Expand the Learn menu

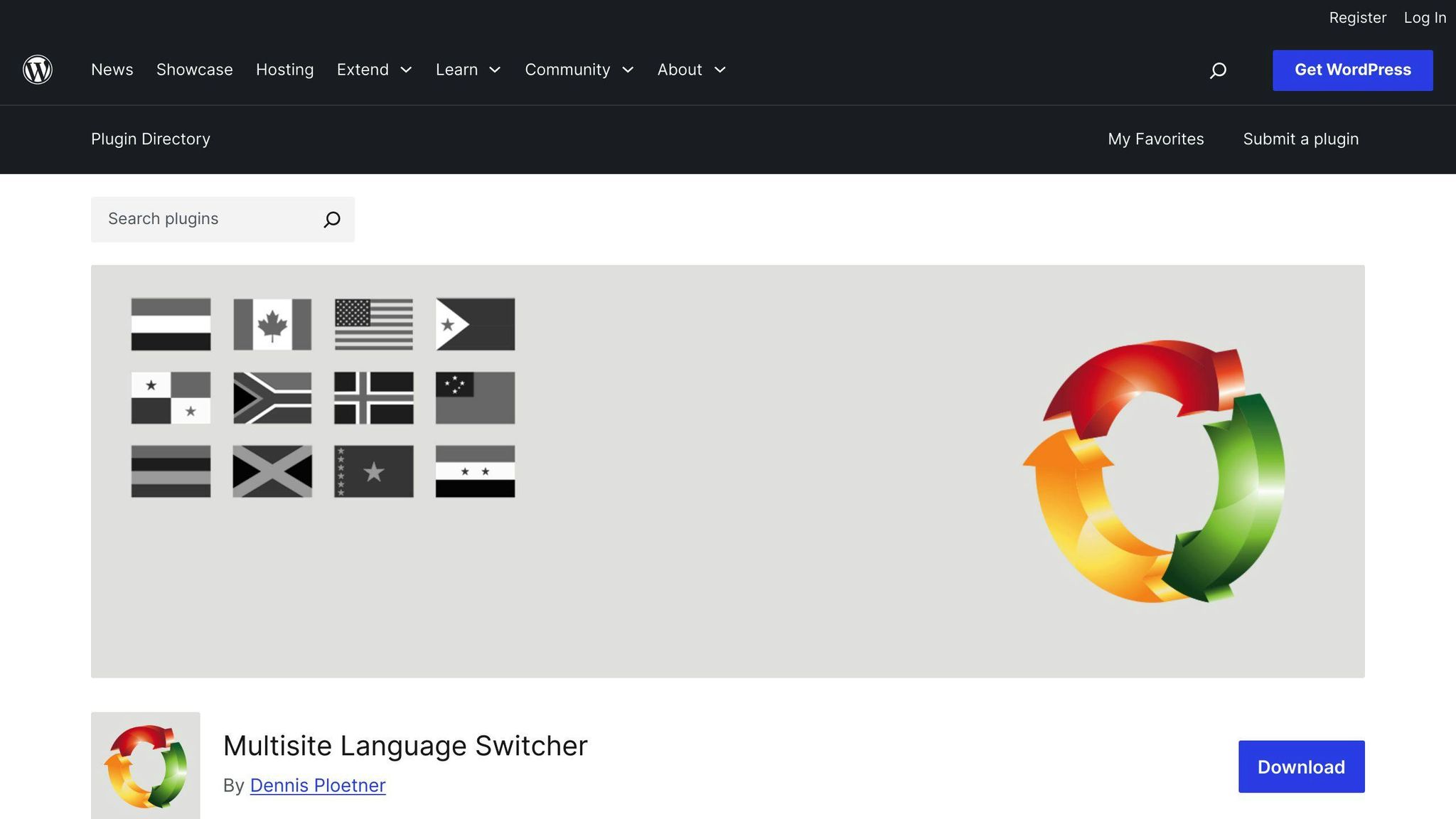[469, 70]
